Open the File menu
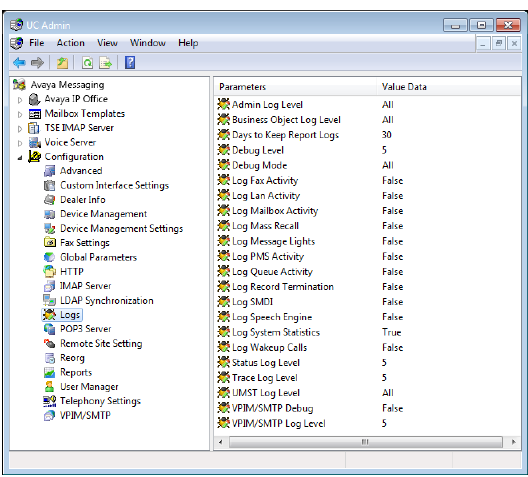528x477 pixels. (36, 43)
